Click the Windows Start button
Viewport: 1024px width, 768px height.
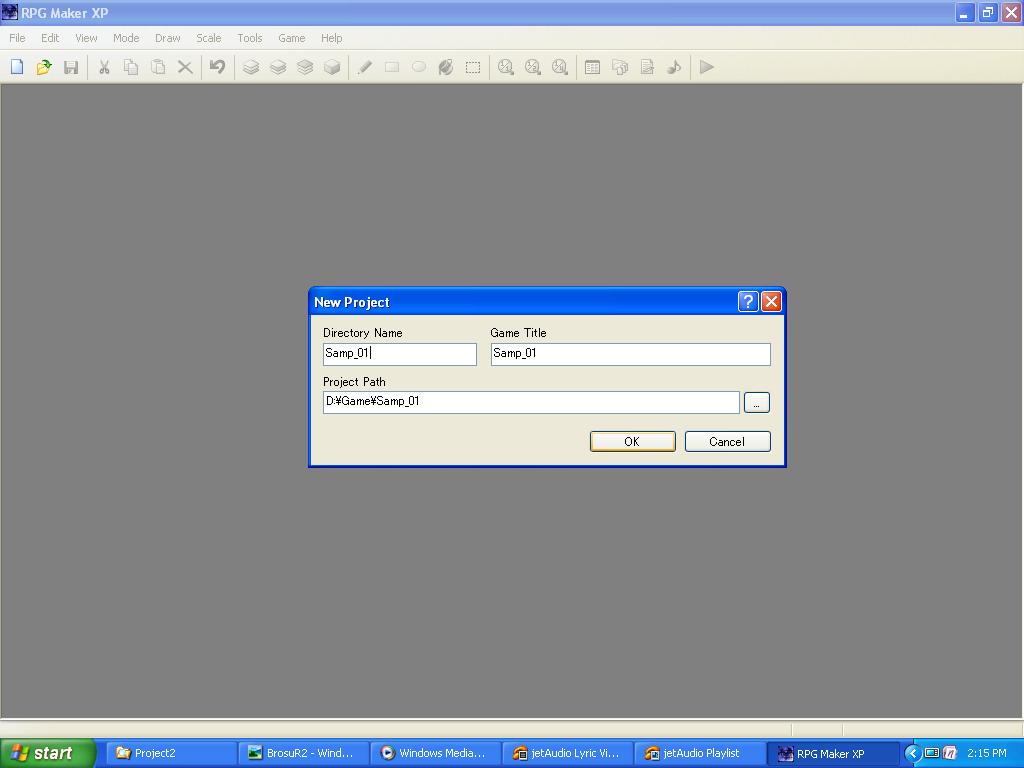tap(48, 753)
